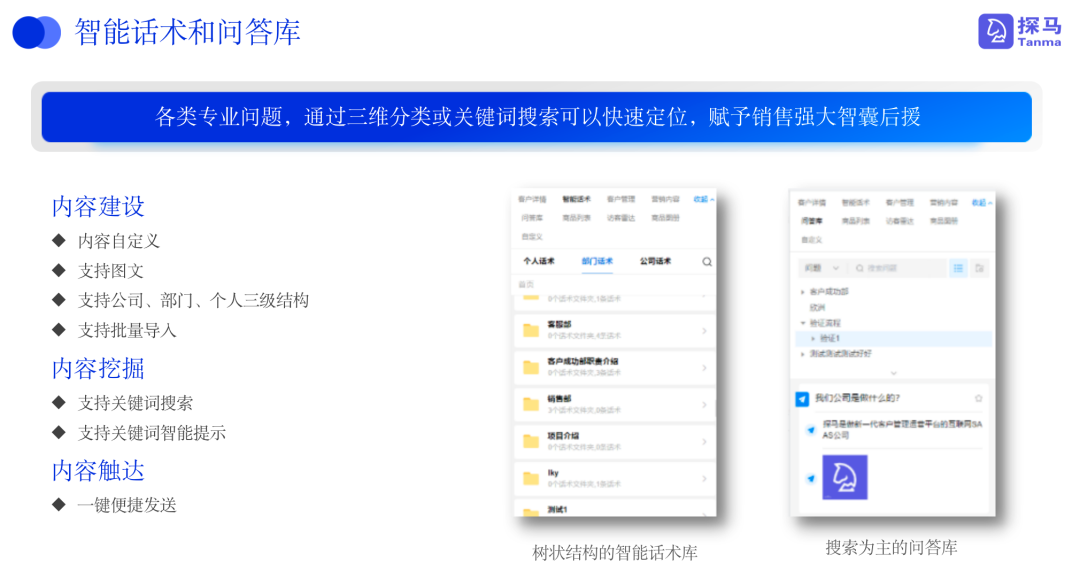Click the folder icon next to the list view toggle
Image resolution: width=1080 pixels, height=586 pixels.
coord(979,268)
